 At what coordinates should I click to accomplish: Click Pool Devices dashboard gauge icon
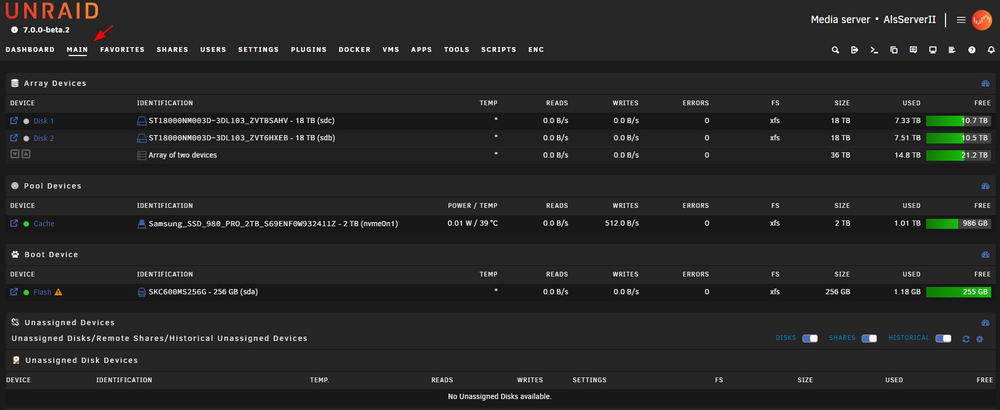click(985, 186)
